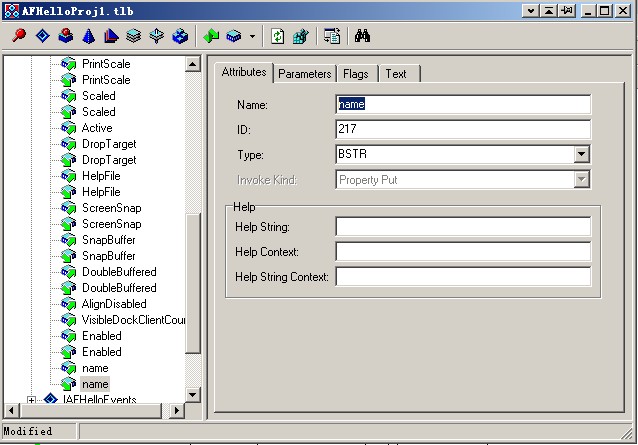This screenshot has height=445, width=638.
Task: Open the Text tab
Action: tap(396, 74)
